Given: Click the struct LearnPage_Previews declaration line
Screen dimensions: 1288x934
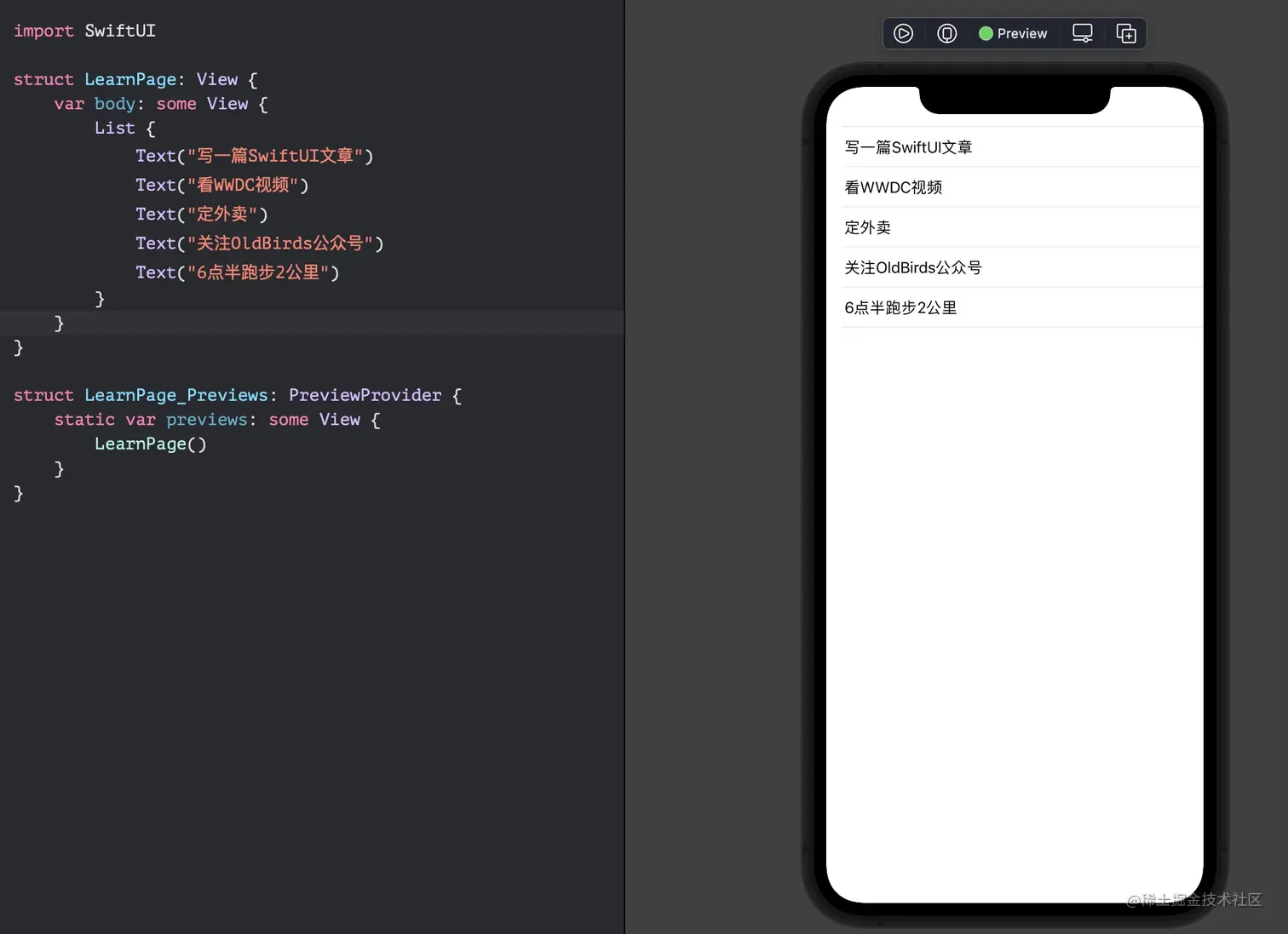Looking at the screenshot, I should [238, 395].
